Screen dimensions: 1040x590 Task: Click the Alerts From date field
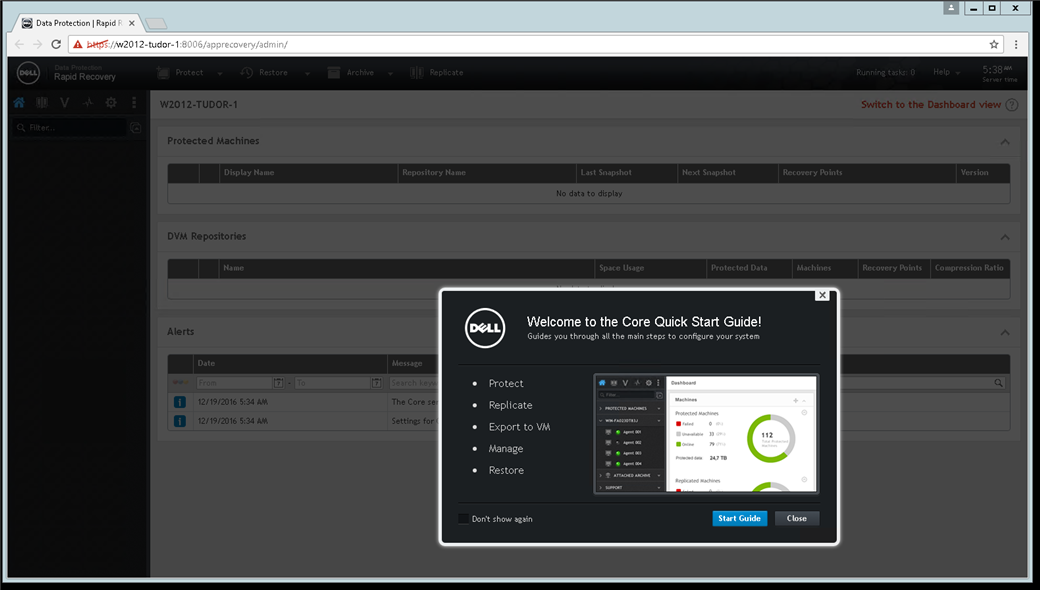(235, 383)
